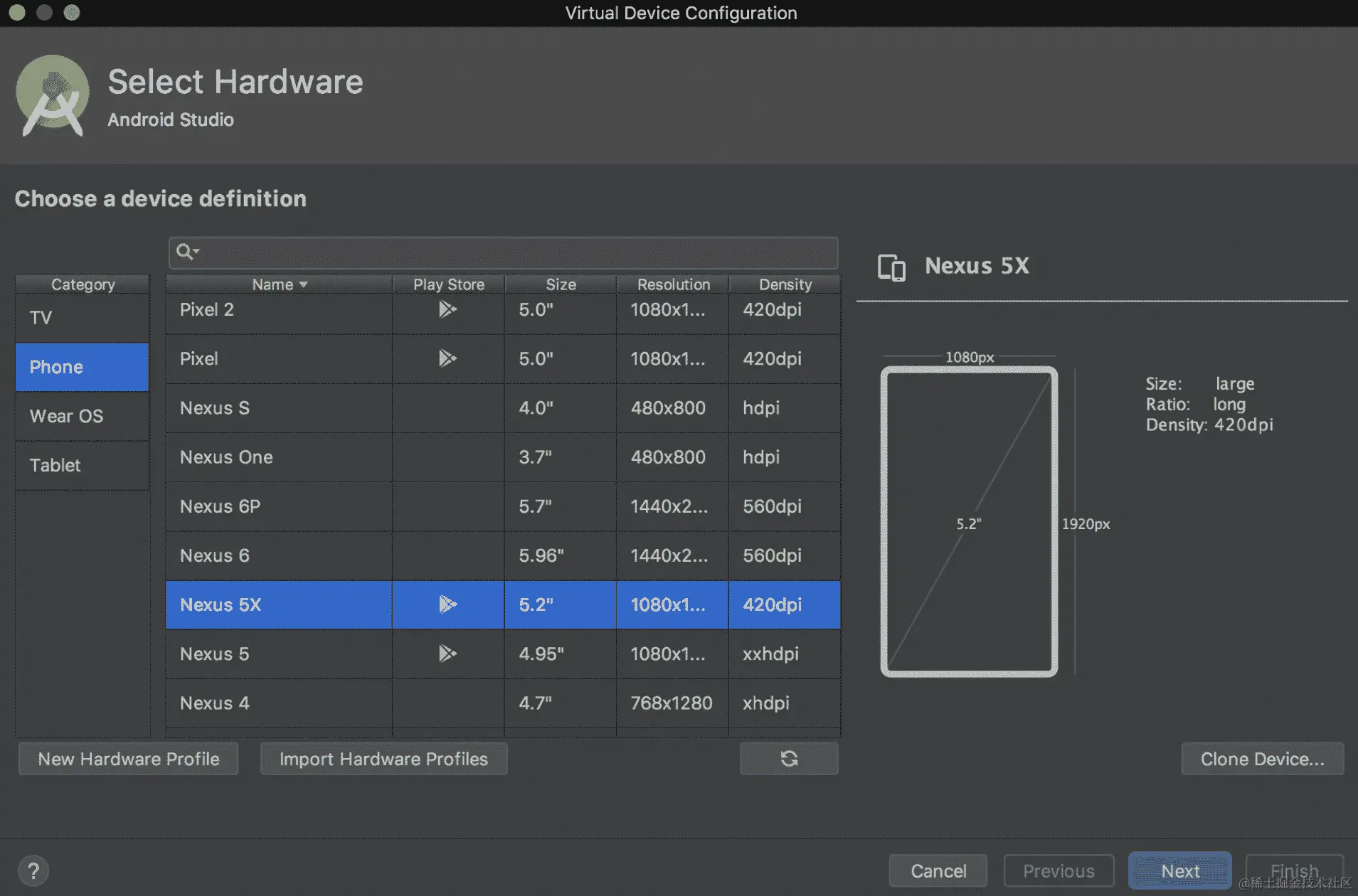Click Import Hardware Profiles button
1358x896 pixels.
click(x=384, y=759)
